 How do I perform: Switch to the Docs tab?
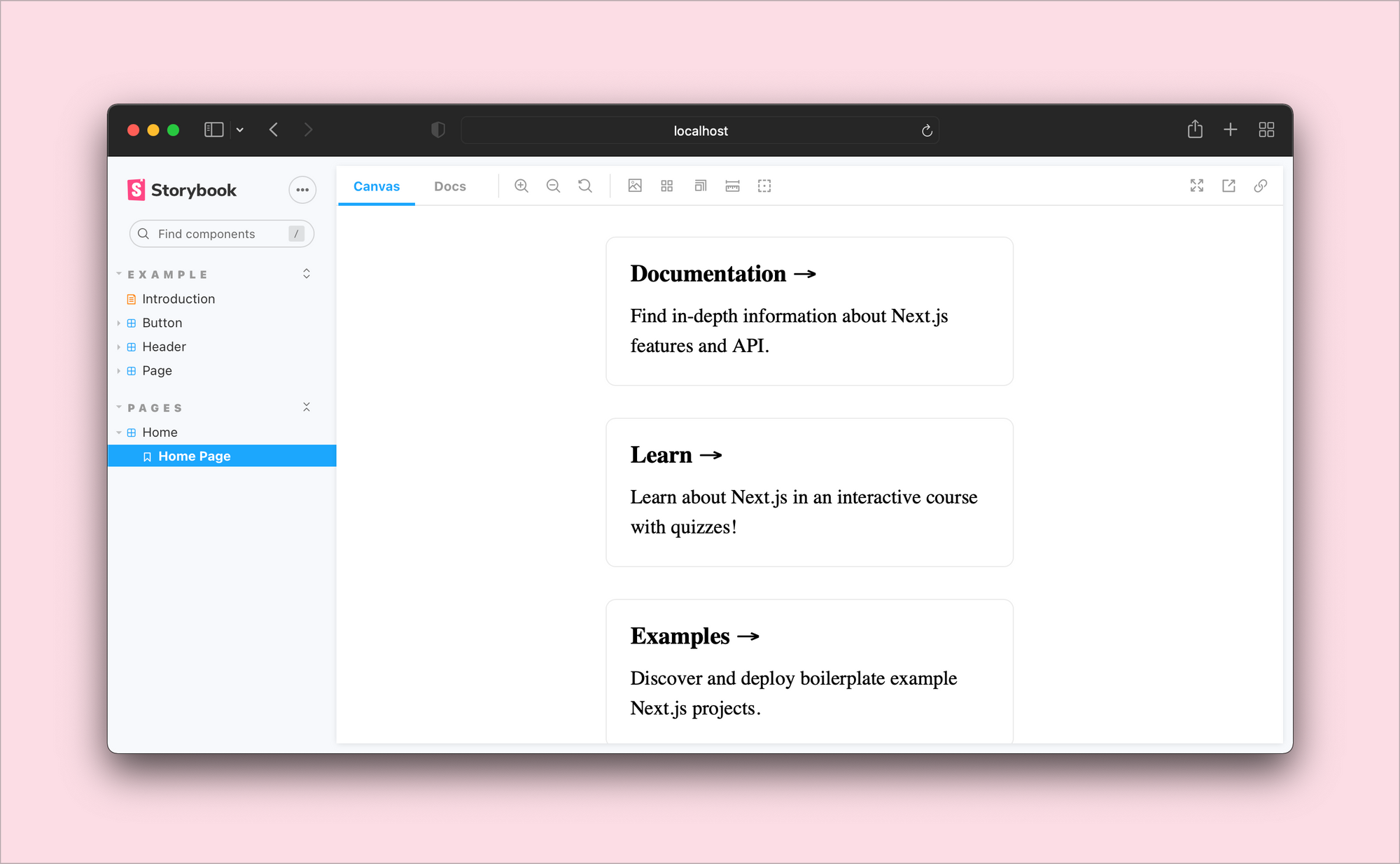click(x=450, y=186)
